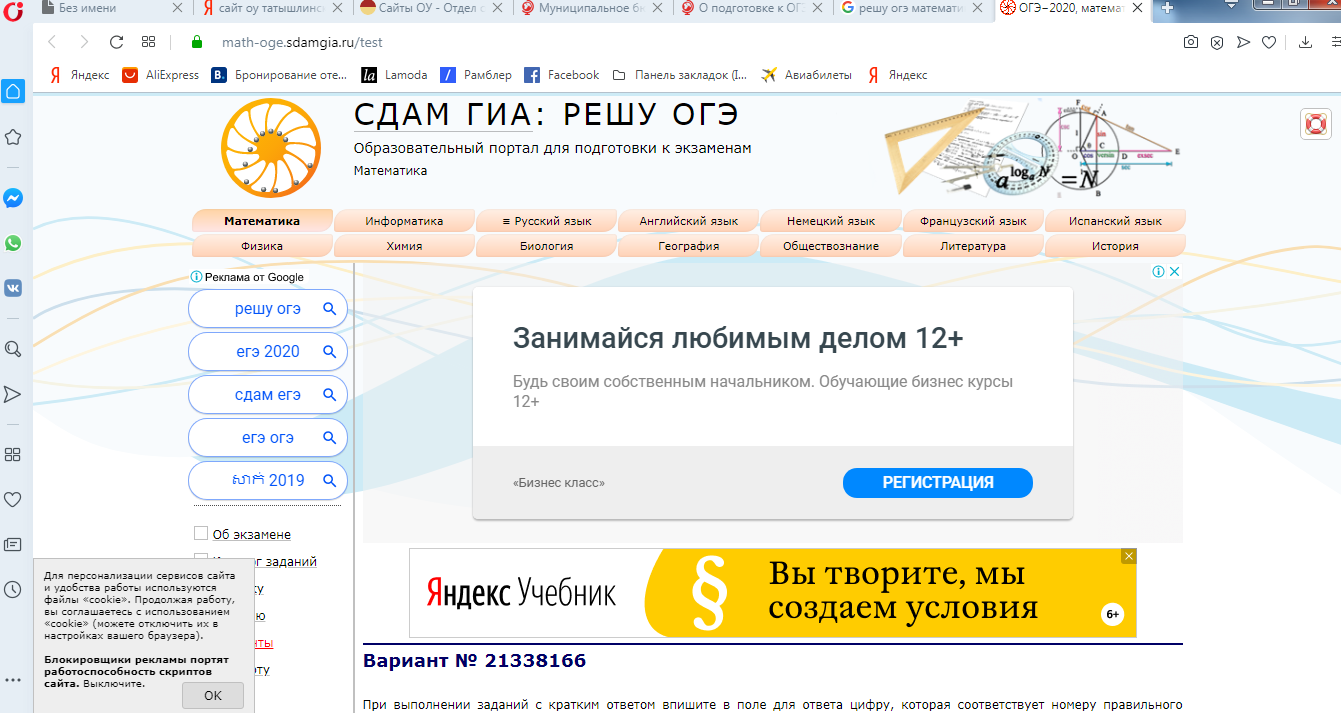Take a page snapshot with camera icon
Viewport: 1341px width, 713px height.
(1191, 42)
